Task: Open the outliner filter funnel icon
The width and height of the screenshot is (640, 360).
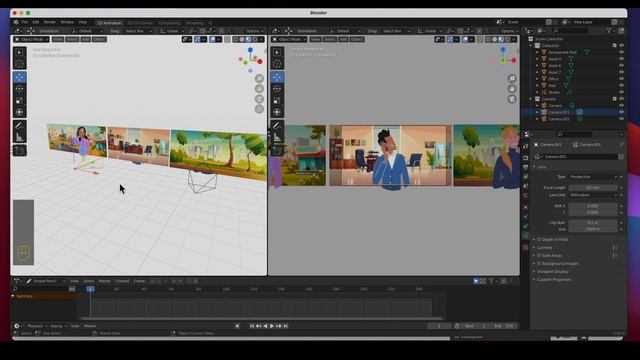Action: coord(609,31)
